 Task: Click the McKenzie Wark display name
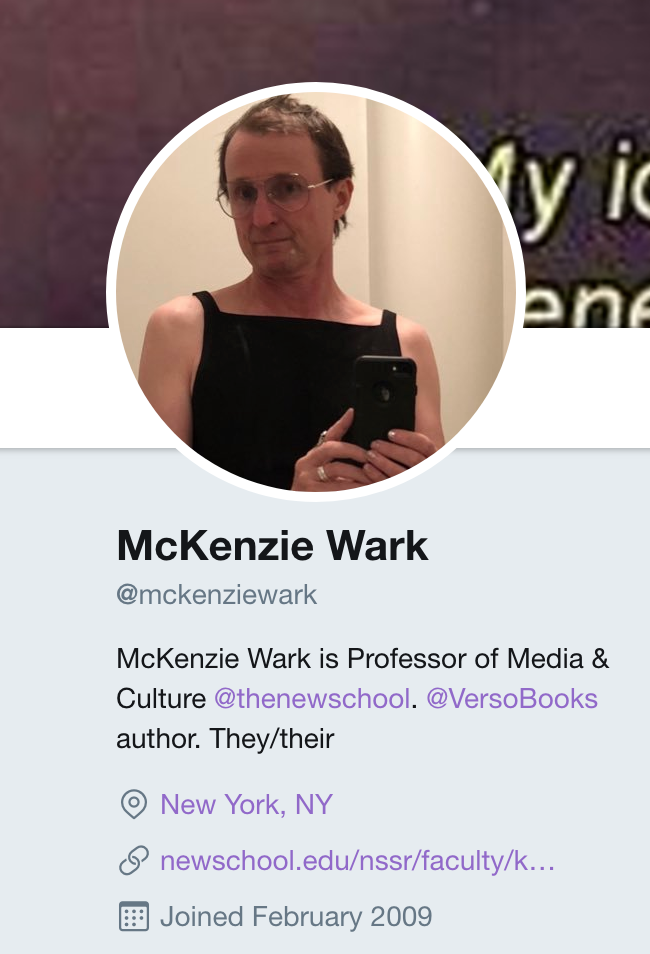point(272,546)
